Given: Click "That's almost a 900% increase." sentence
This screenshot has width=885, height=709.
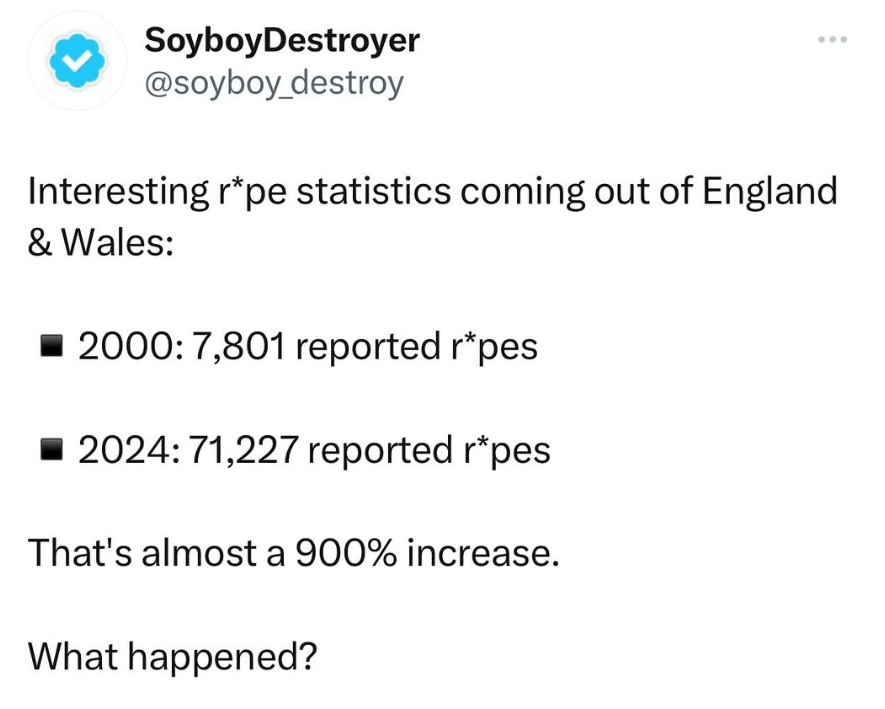Looking at the screenshot, I should 294,553.
